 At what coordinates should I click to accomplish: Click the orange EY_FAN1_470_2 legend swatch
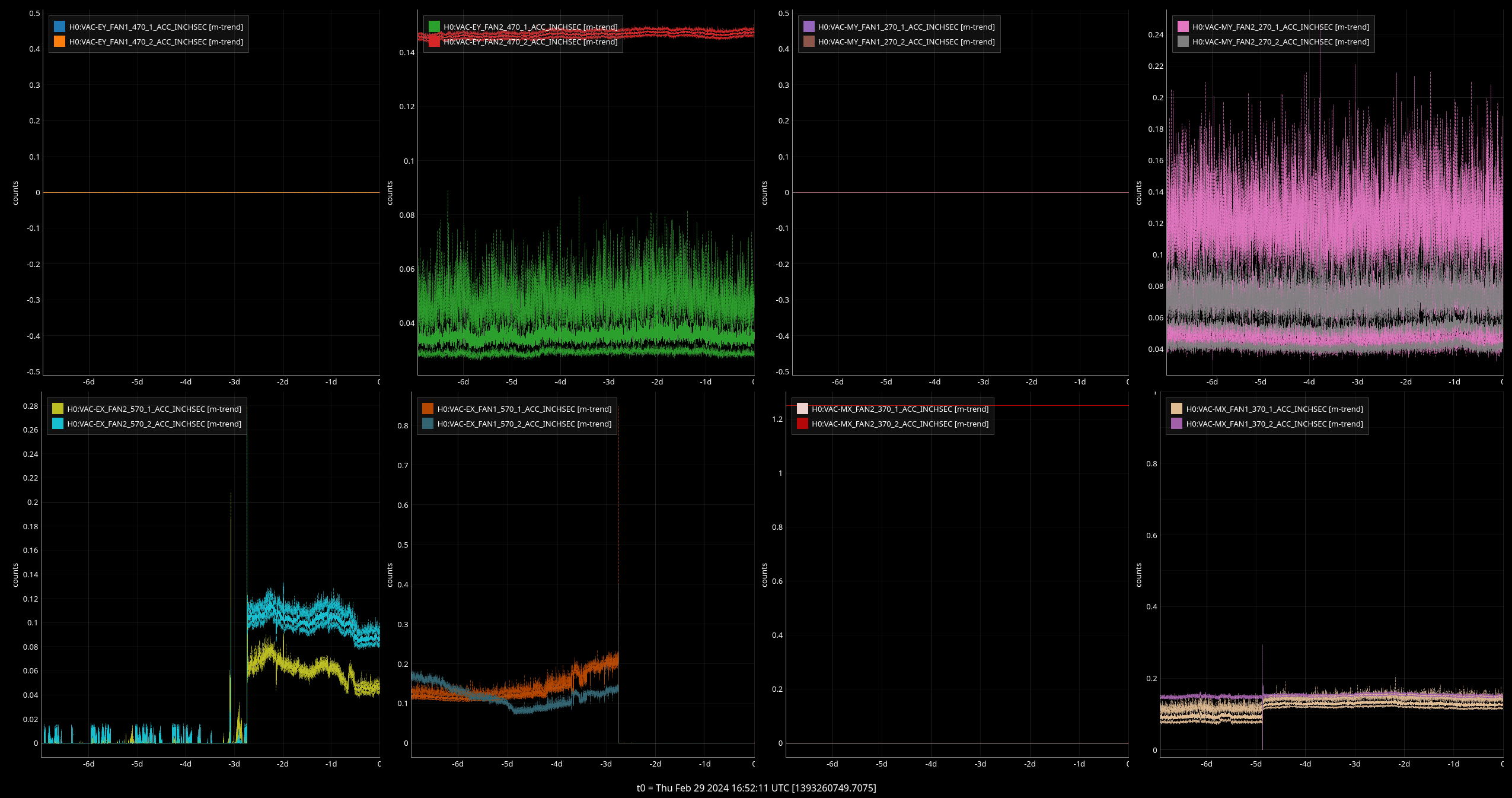(x=59, y=42)
